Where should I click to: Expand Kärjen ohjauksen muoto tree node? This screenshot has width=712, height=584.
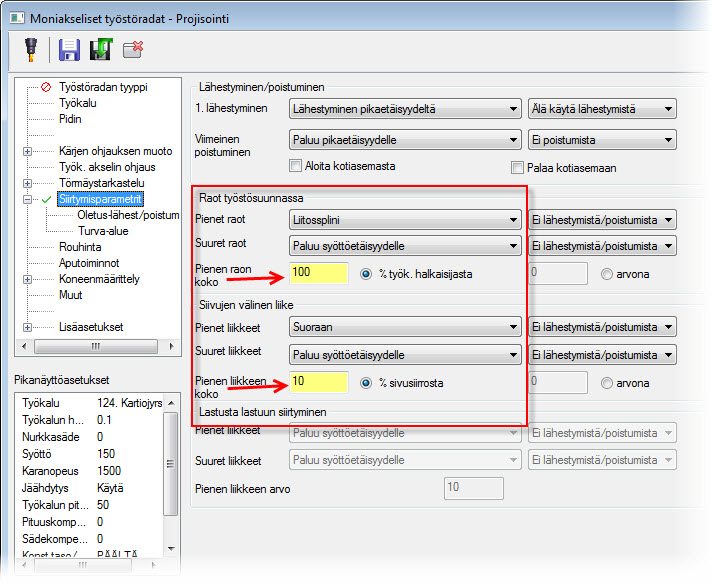coord(28,151)
